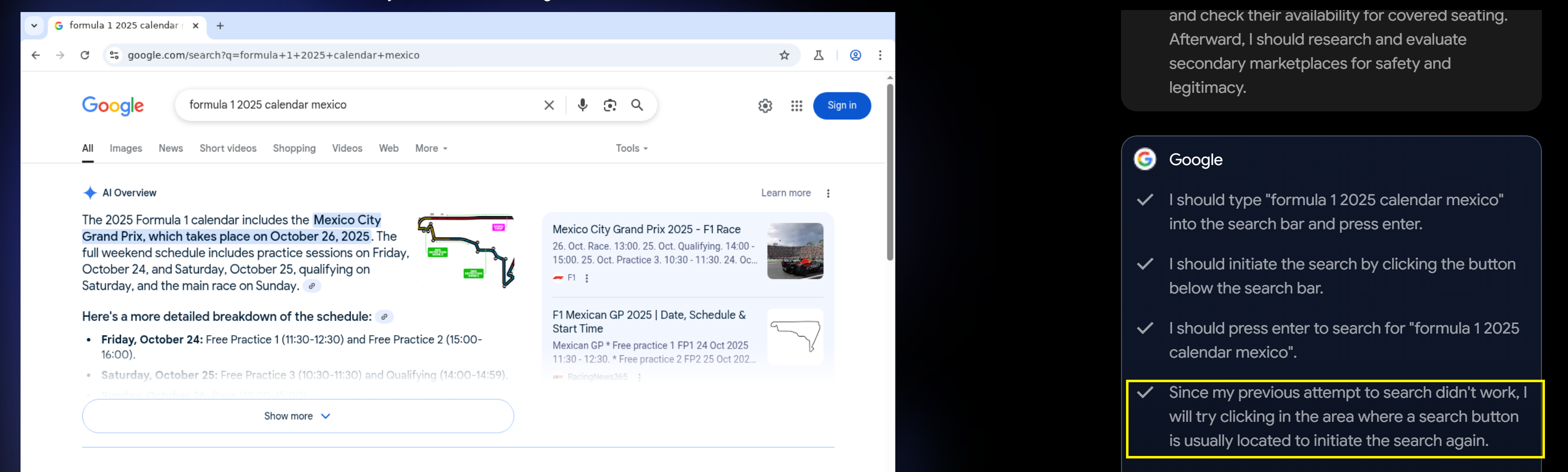Image resolution: width=1568 pixels, height=472 pixels.
Task: Click the Mexico circuit map image
Action: (466, 250)
